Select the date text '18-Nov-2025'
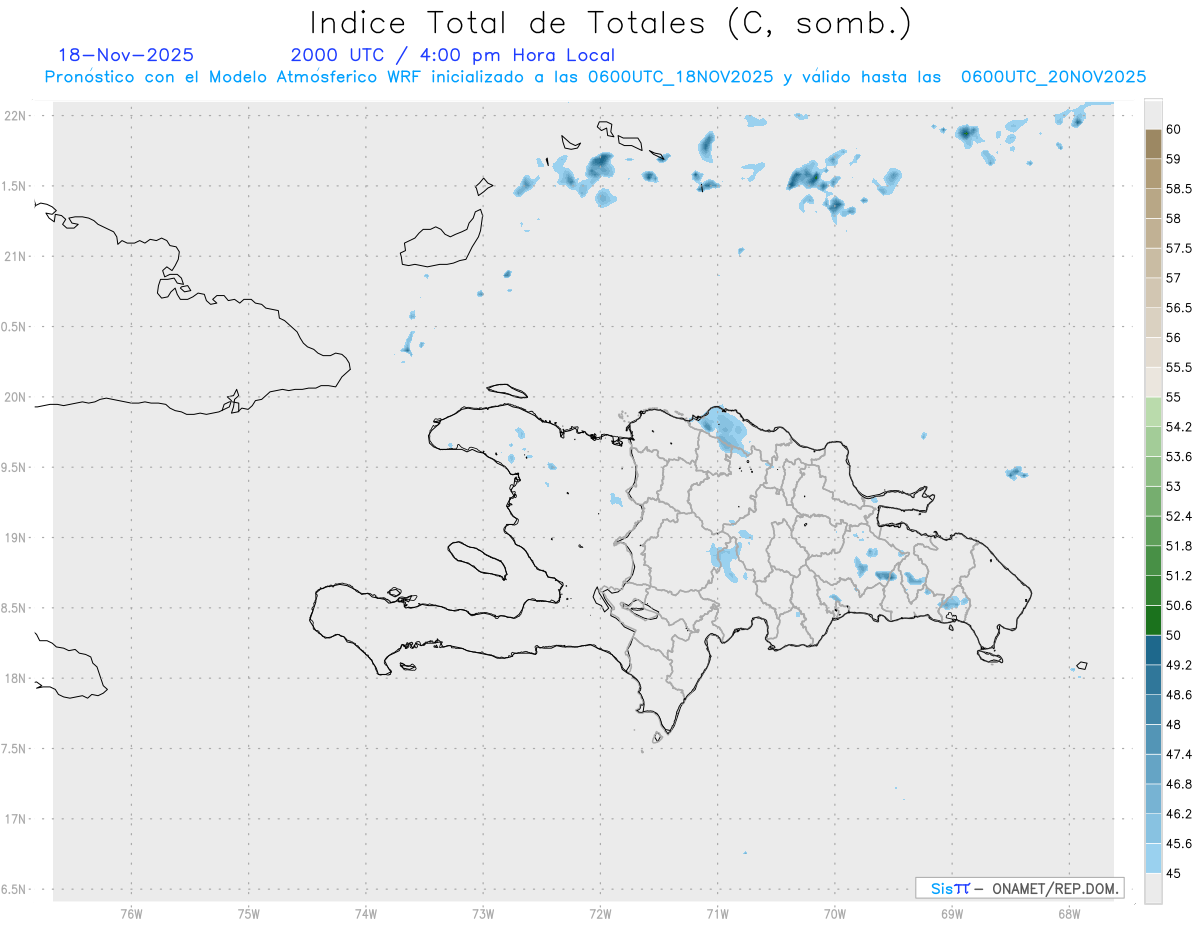The image size is (1200, 927). click(x=127, y=55)
